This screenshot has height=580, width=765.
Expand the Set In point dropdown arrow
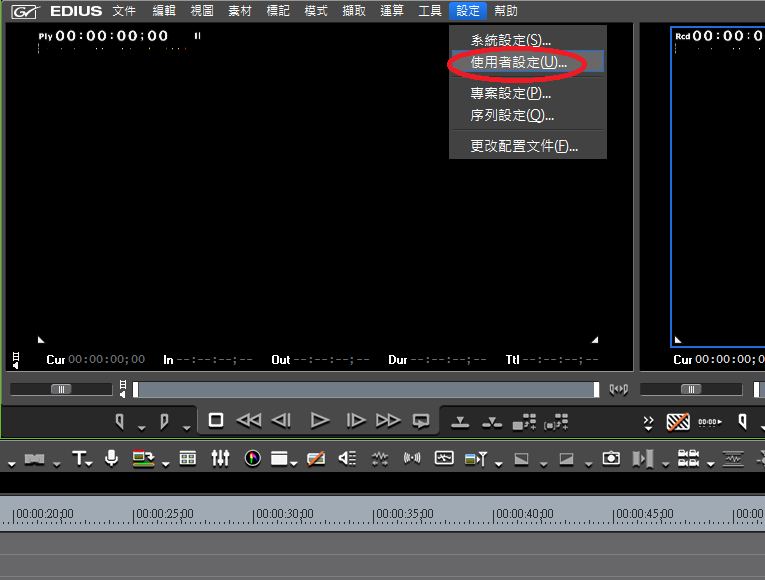tap(140, 425)
